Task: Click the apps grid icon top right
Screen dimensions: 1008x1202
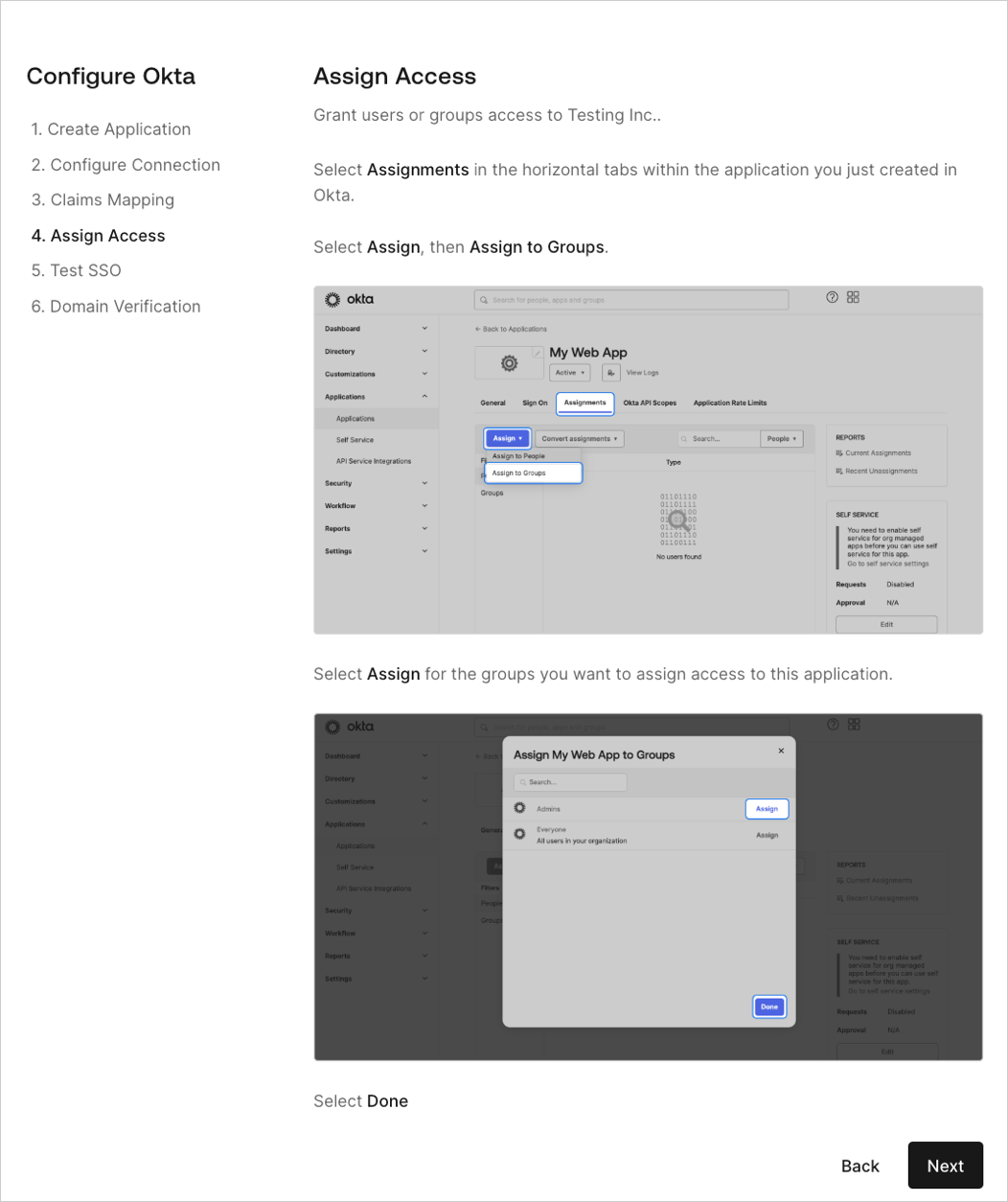Action: coord(853,297)
